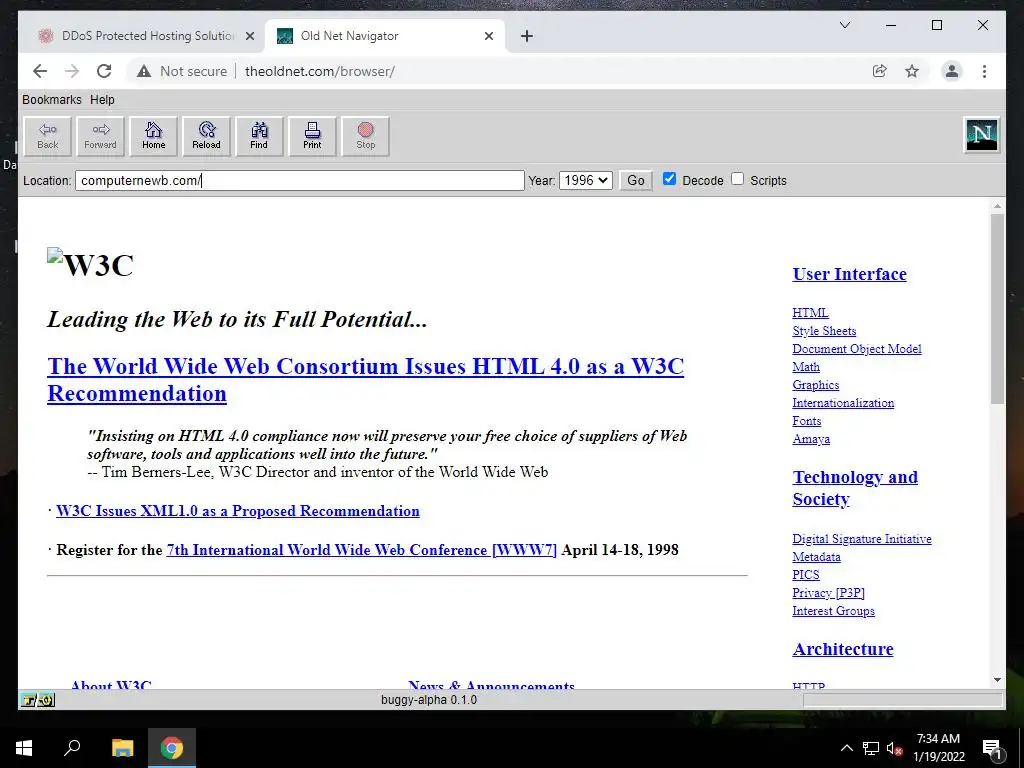The height and width of the screenshot is (768, 1024).
Task: Share this page via Chrome share icon
Action: coord(880,71)
